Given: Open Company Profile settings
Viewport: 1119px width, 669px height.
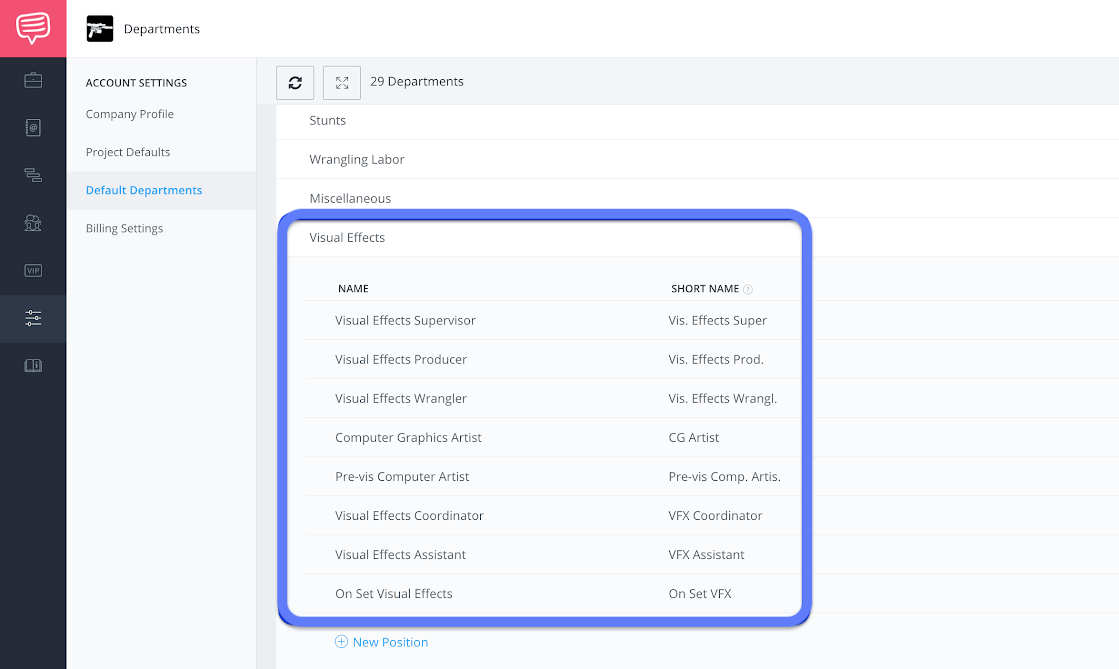Looking at the screenshot, I should (x=130, y=114).
